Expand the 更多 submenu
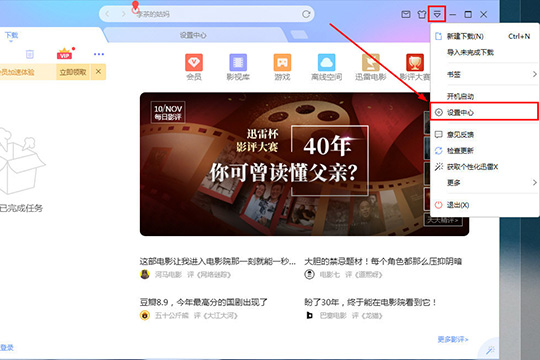The height and width of the screenshot is (360, 540). pos(484,183)
